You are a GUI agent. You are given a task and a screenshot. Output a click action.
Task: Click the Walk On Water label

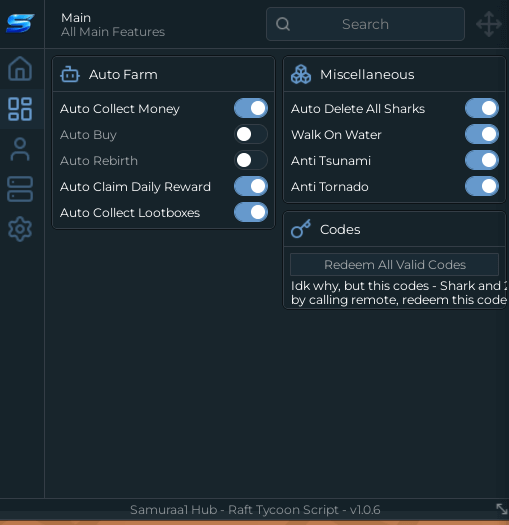tap(336, 135)
